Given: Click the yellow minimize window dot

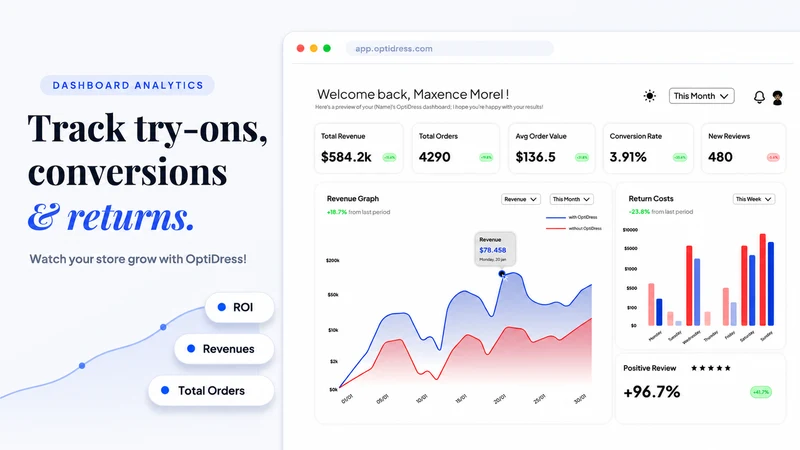Looking at the screenshot, I should pyautogui.click(x=314, y=48).
